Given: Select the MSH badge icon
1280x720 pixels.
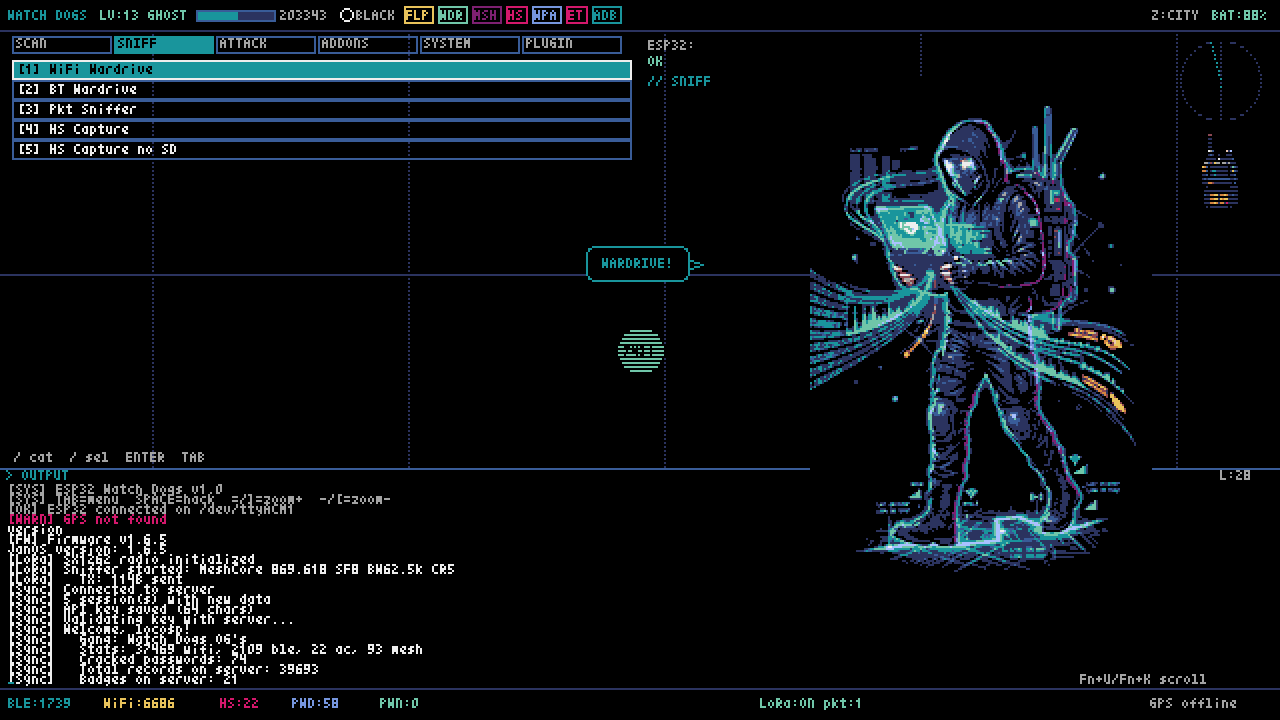Looking at the screenshot, I should point(485,15).
